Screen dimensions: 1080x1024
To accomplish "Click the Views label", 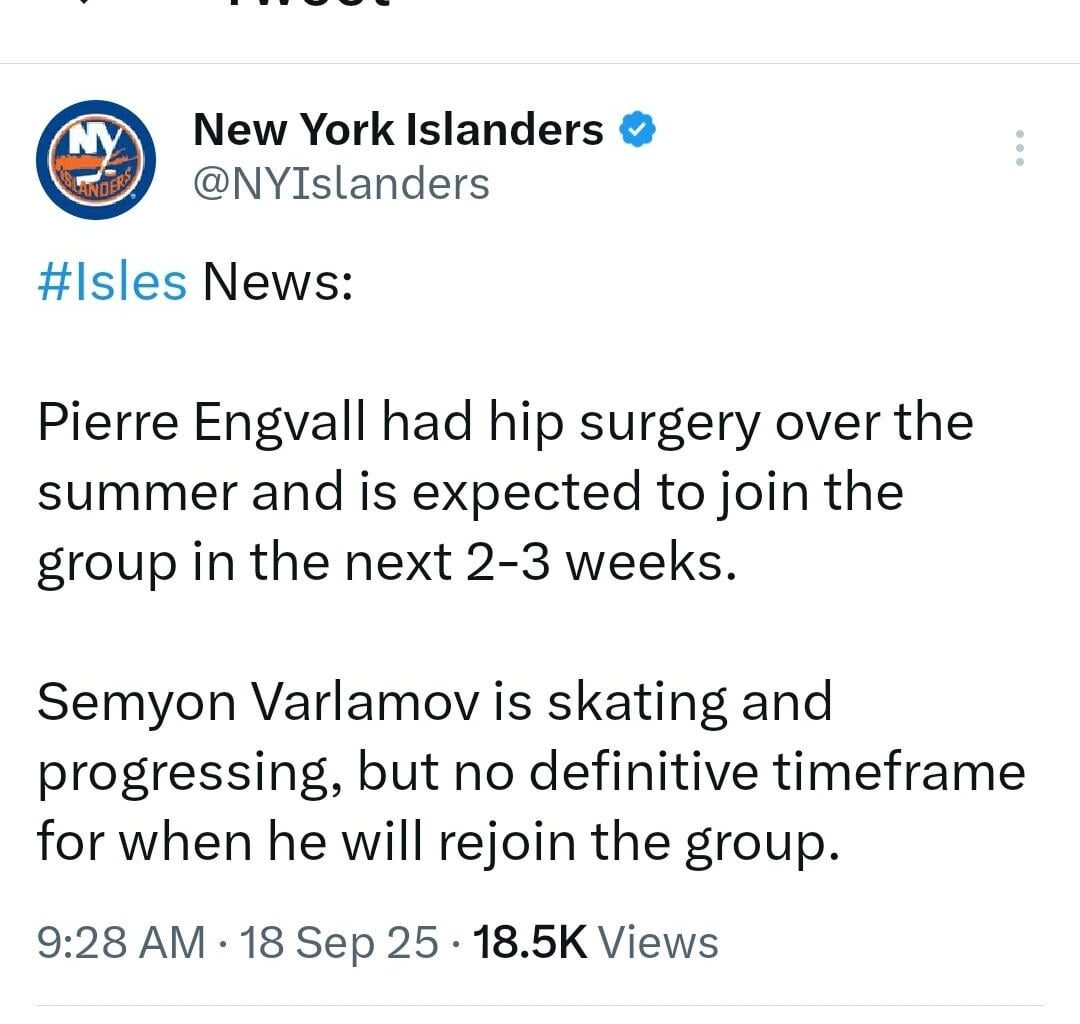I will click(x=660, y=940).
